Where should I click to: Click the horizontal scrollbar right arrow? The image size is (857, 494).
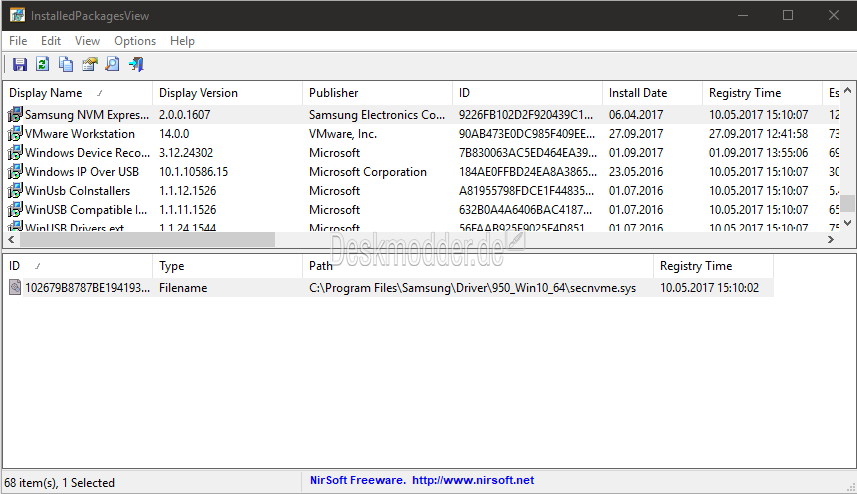[x=831, y=239]
